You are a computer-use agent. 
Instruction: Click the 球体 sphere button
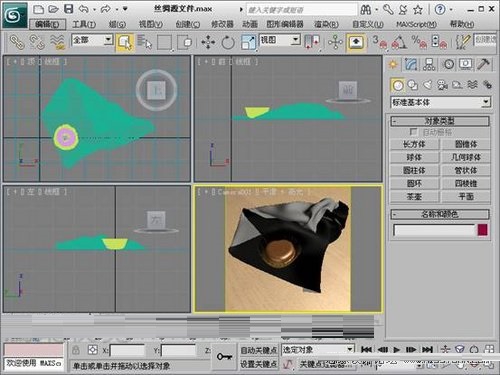coord(414,157)
